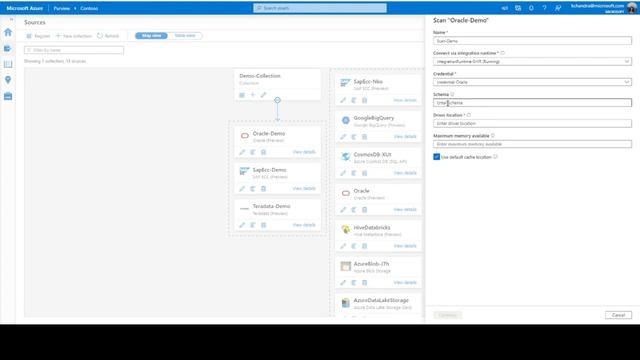Image resolution: width=640 pixels, height=360 pixels.
Task: Open the user account avatar
Action: [632, 8]
